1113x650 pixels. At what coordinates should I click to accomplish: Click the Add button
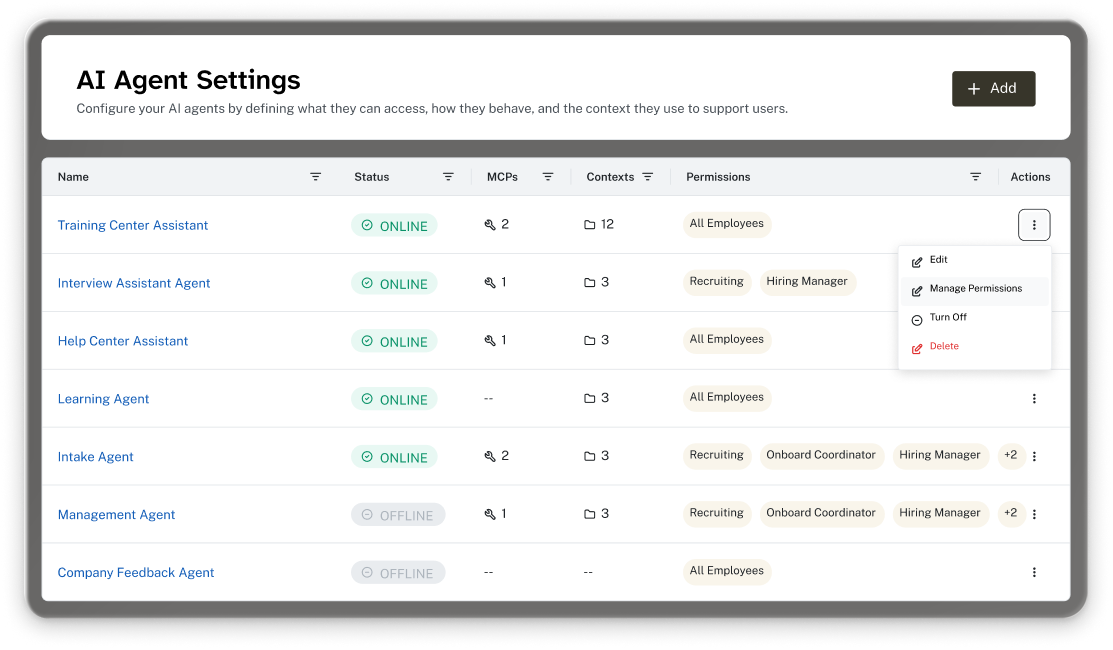coord(993,89)
